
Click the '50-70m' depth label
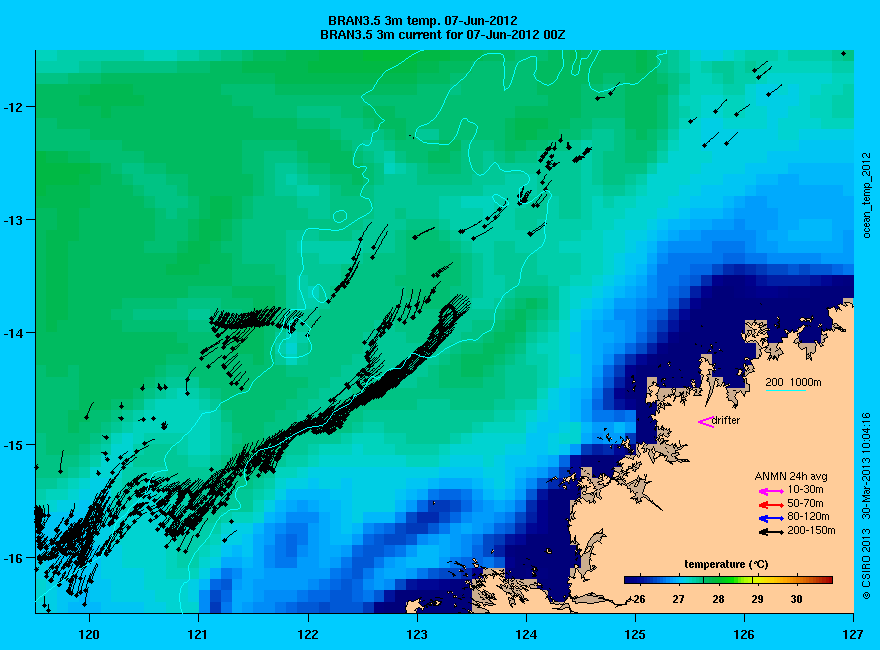click(x=805, y=503)
